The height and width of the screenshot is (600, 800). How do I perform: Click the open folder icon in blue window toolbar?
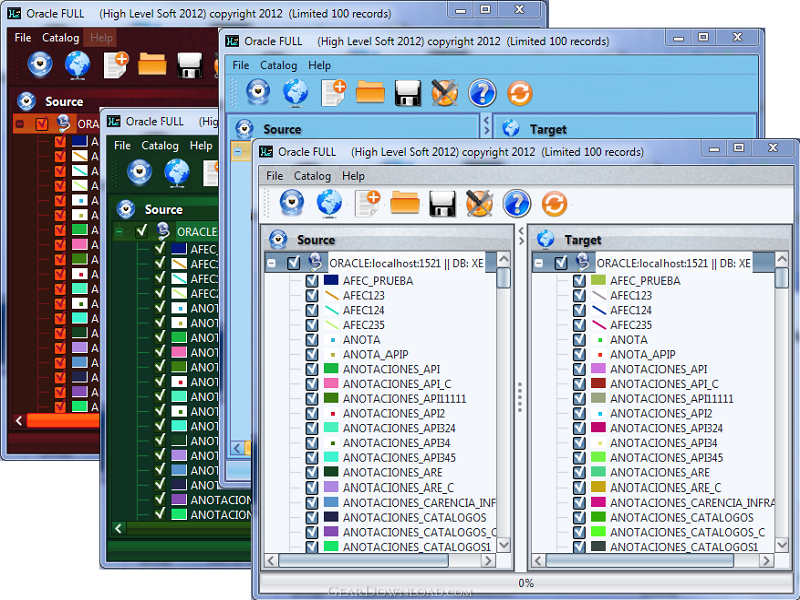click(x=370, y=92)
